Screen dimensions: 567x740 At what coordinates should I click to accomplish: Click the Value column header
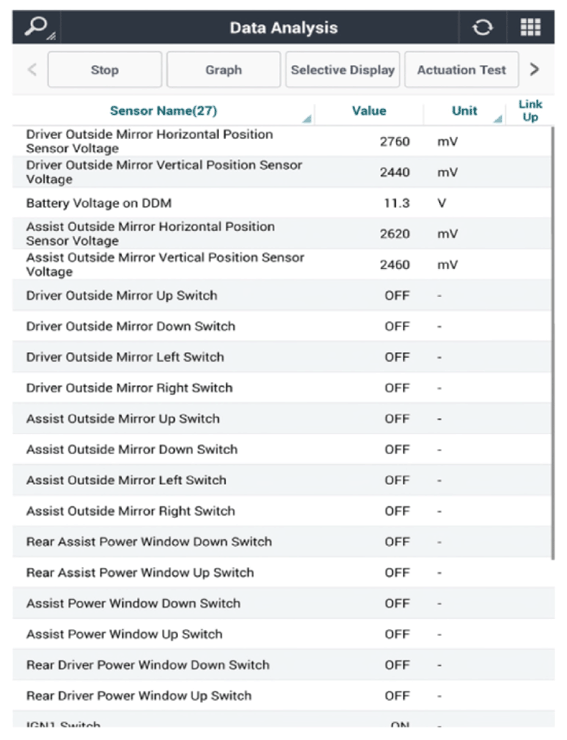pyautogui.click(x=369, y=111)
